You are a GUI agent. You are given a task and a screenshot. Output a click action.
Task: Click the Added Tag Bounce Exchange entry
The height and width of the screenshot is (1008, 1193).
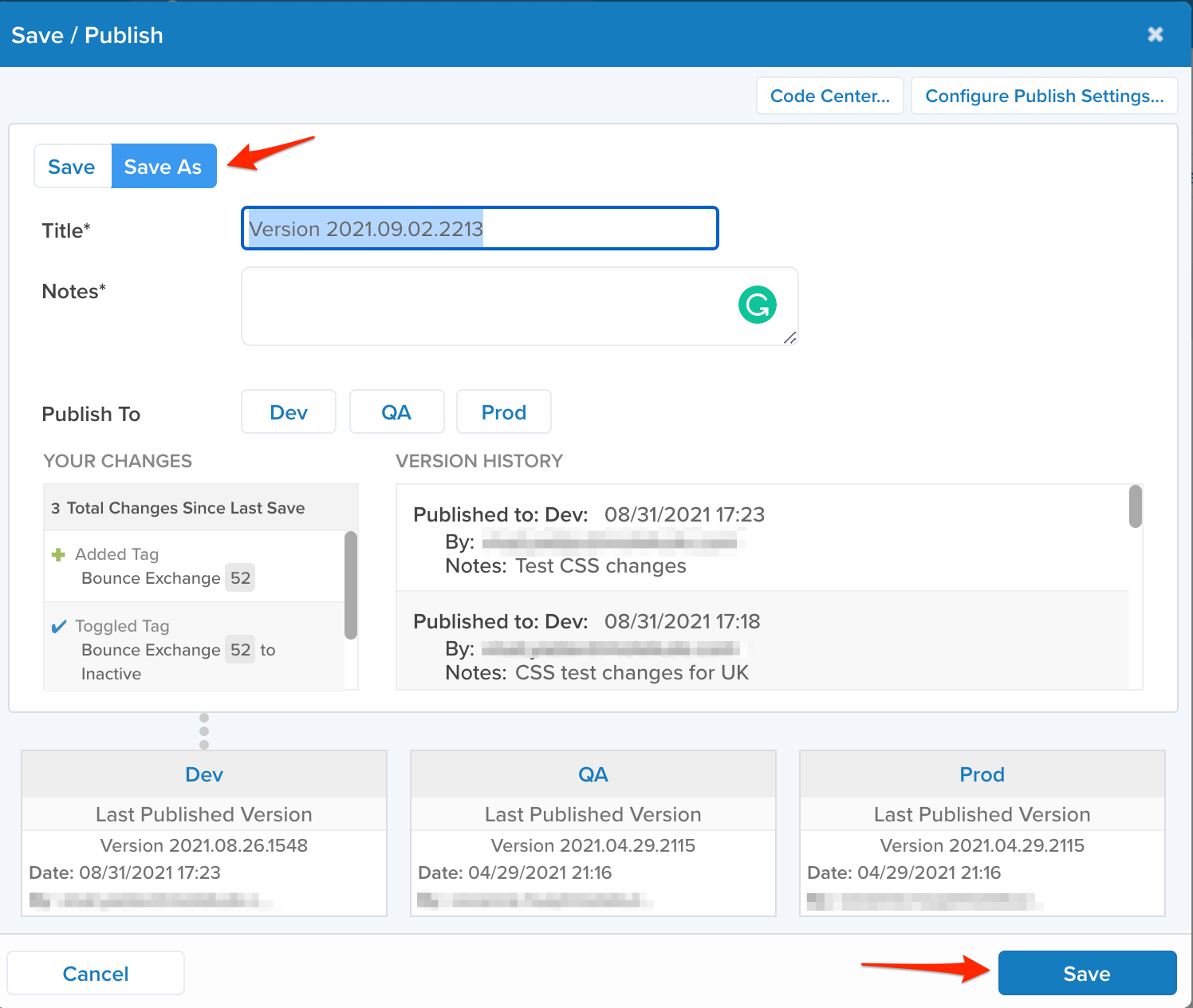(x=194, y=566)
